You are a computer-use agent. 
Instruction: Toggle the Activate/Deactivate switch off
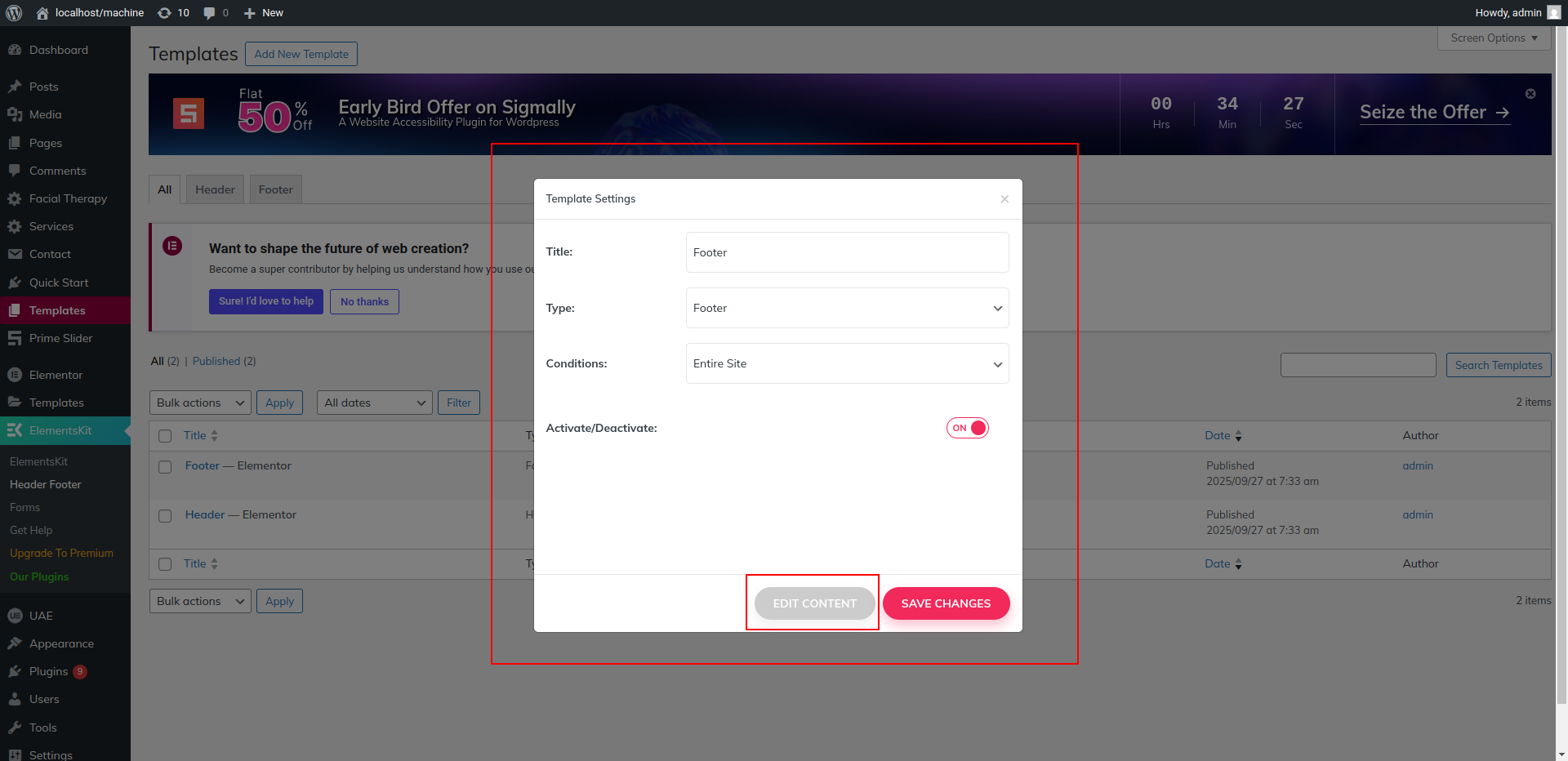968,428
